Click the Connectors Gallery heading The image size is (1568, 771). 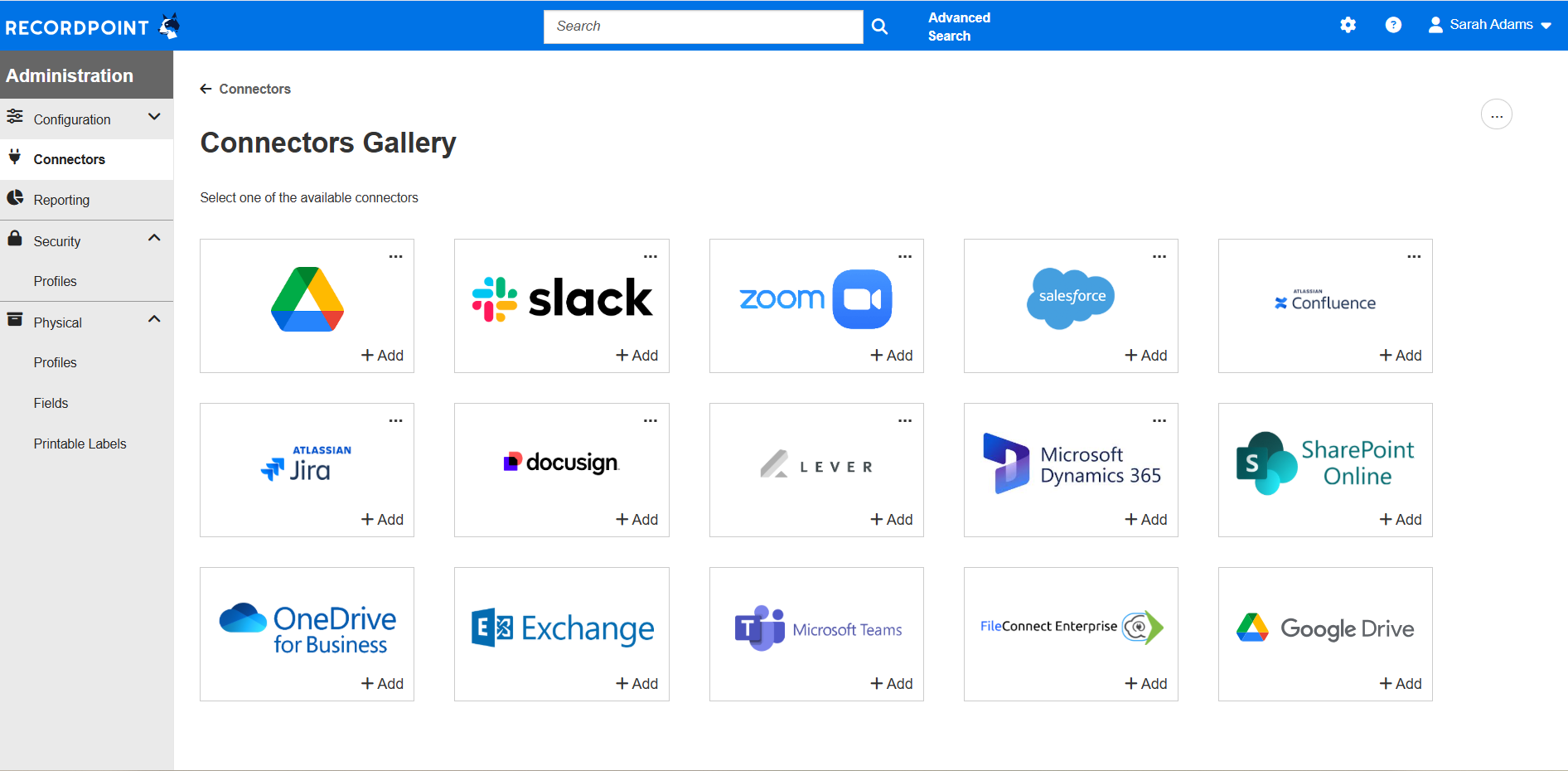point(328,143)
